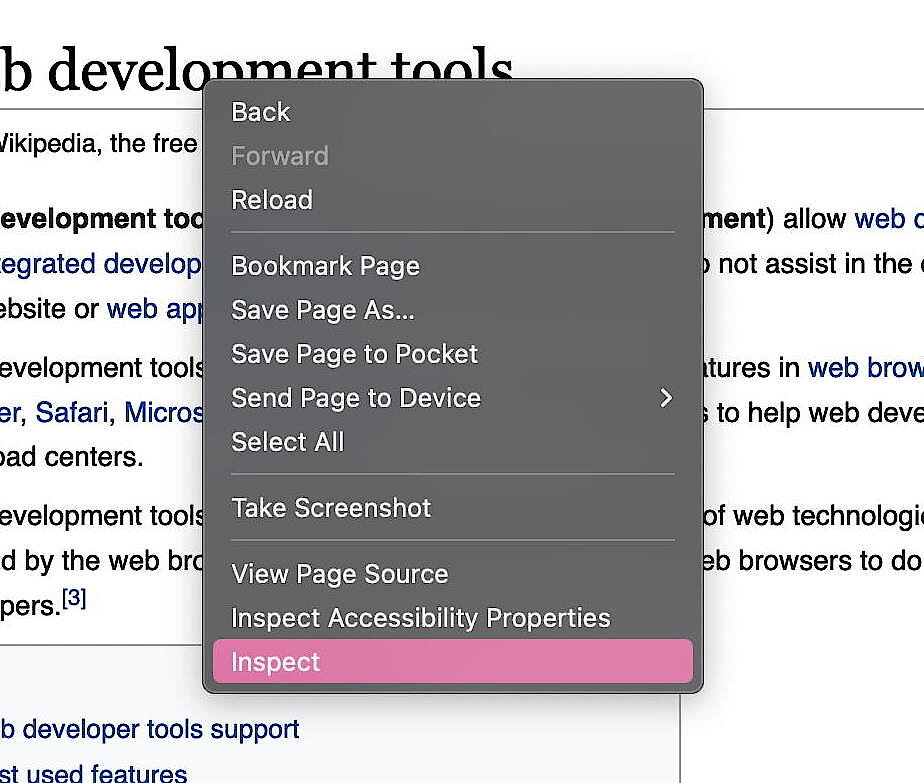924x783 pixels.
Task: Inspect Accessibility Properties
Action: pos(420,618)
